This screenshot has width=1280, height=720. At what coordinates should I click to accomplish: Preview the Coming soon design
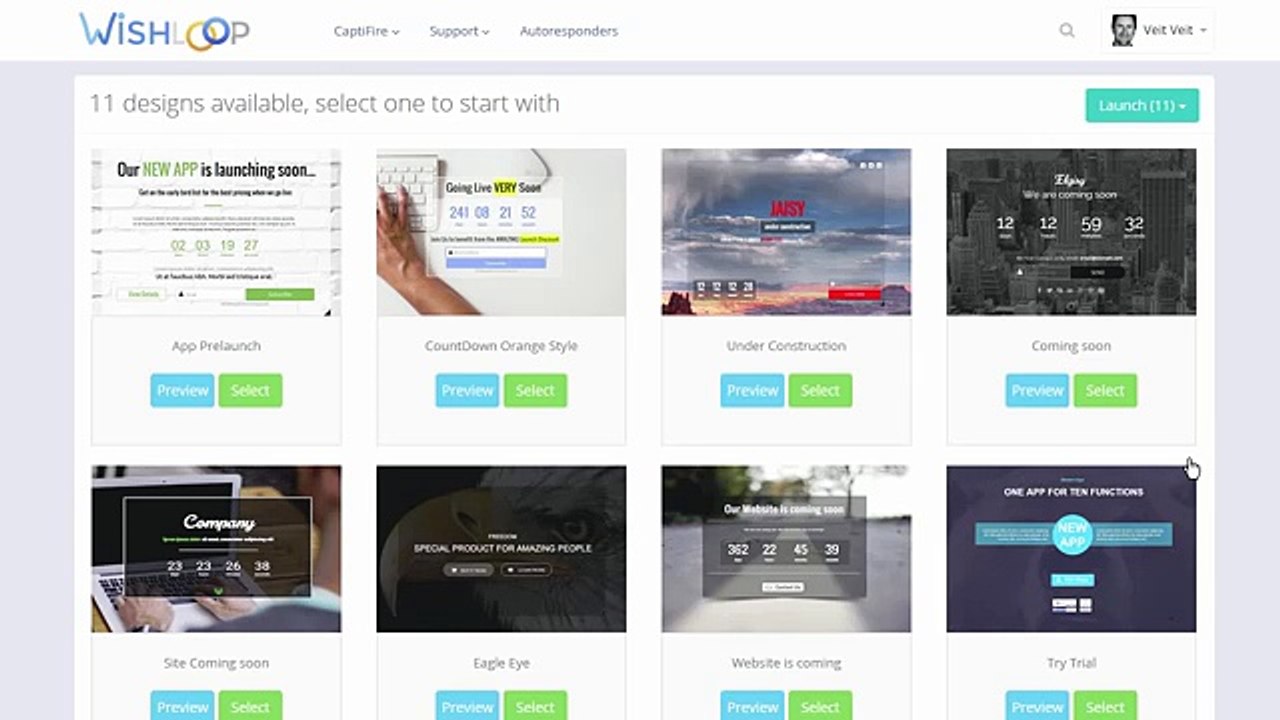click(1038, 390)
